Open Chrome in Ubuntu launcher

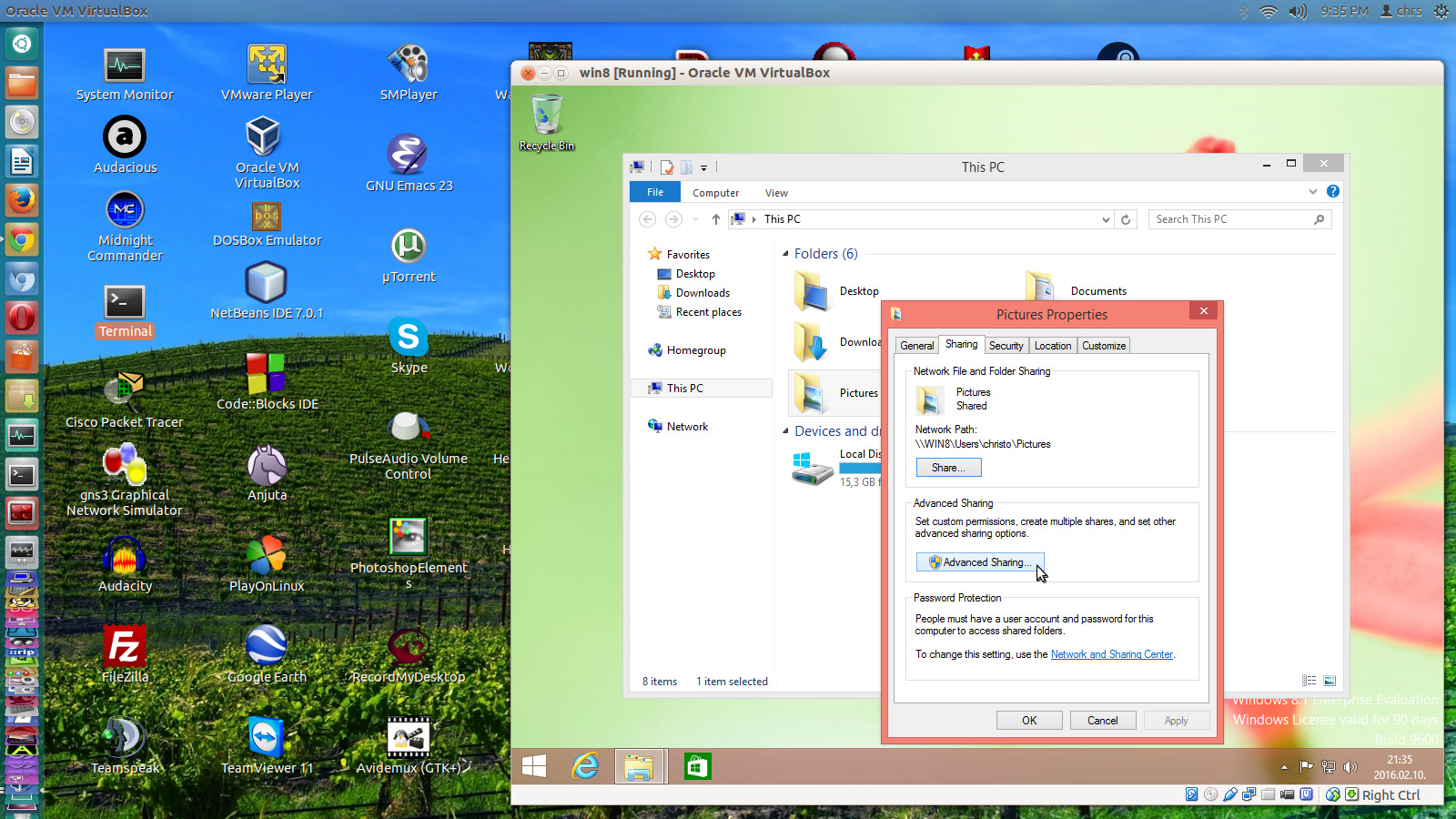point(22,240)
